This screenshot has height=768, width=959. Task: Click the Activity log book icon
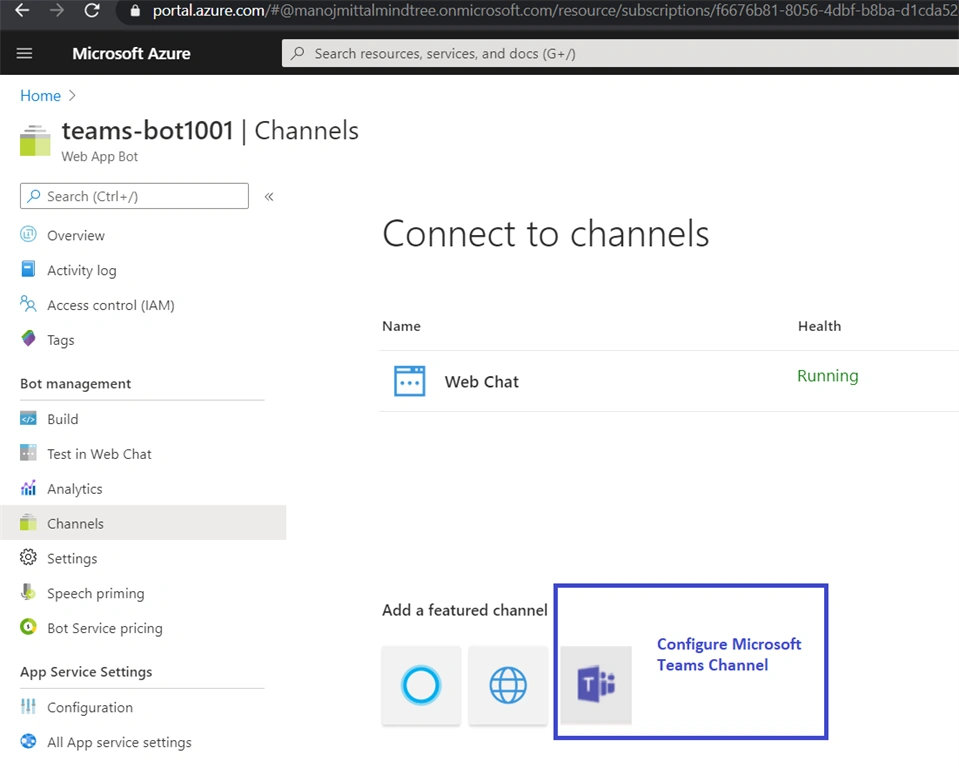[x=28, y=269]
